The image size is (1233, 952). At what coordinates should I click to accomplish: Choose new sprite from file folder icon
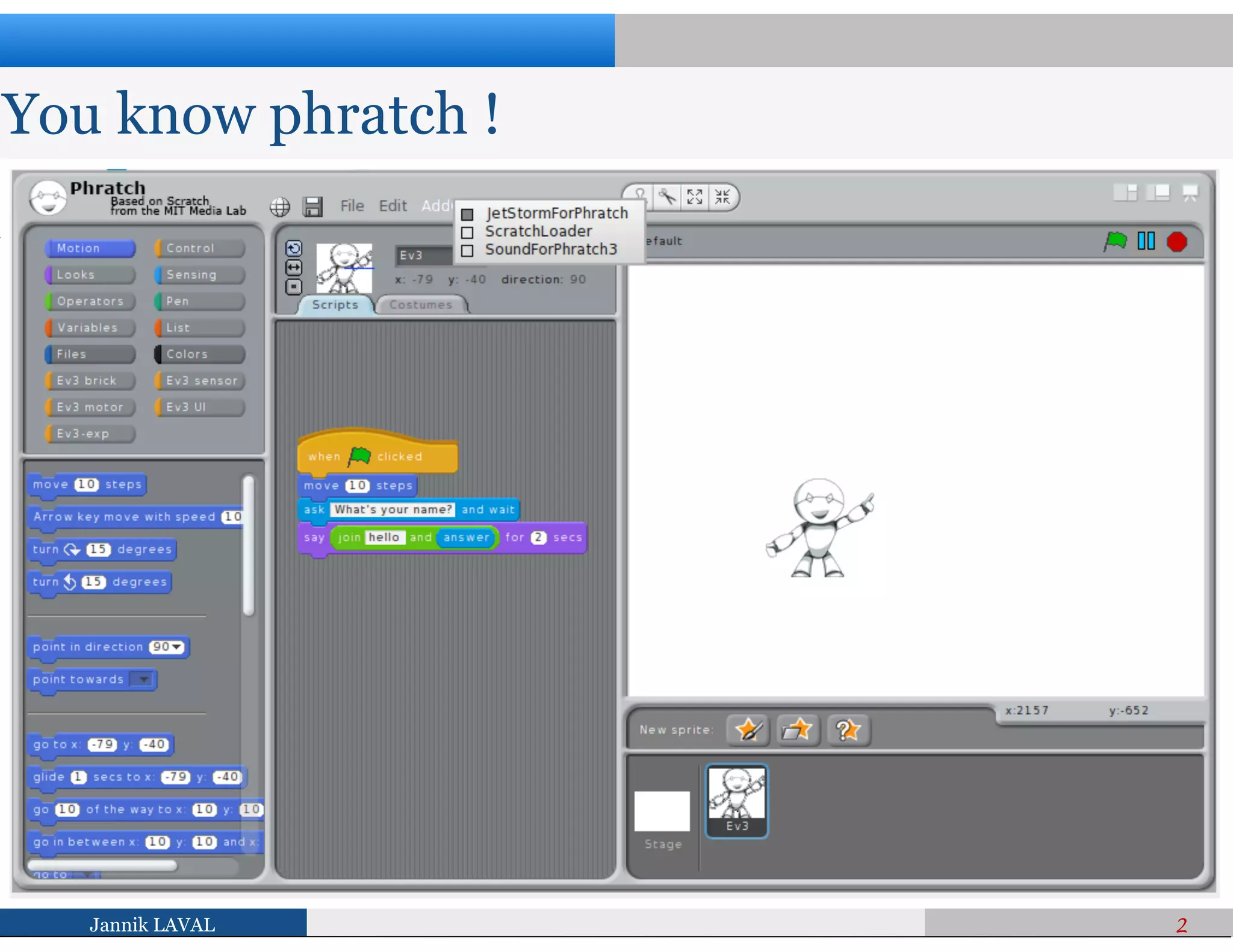point(798,730)
